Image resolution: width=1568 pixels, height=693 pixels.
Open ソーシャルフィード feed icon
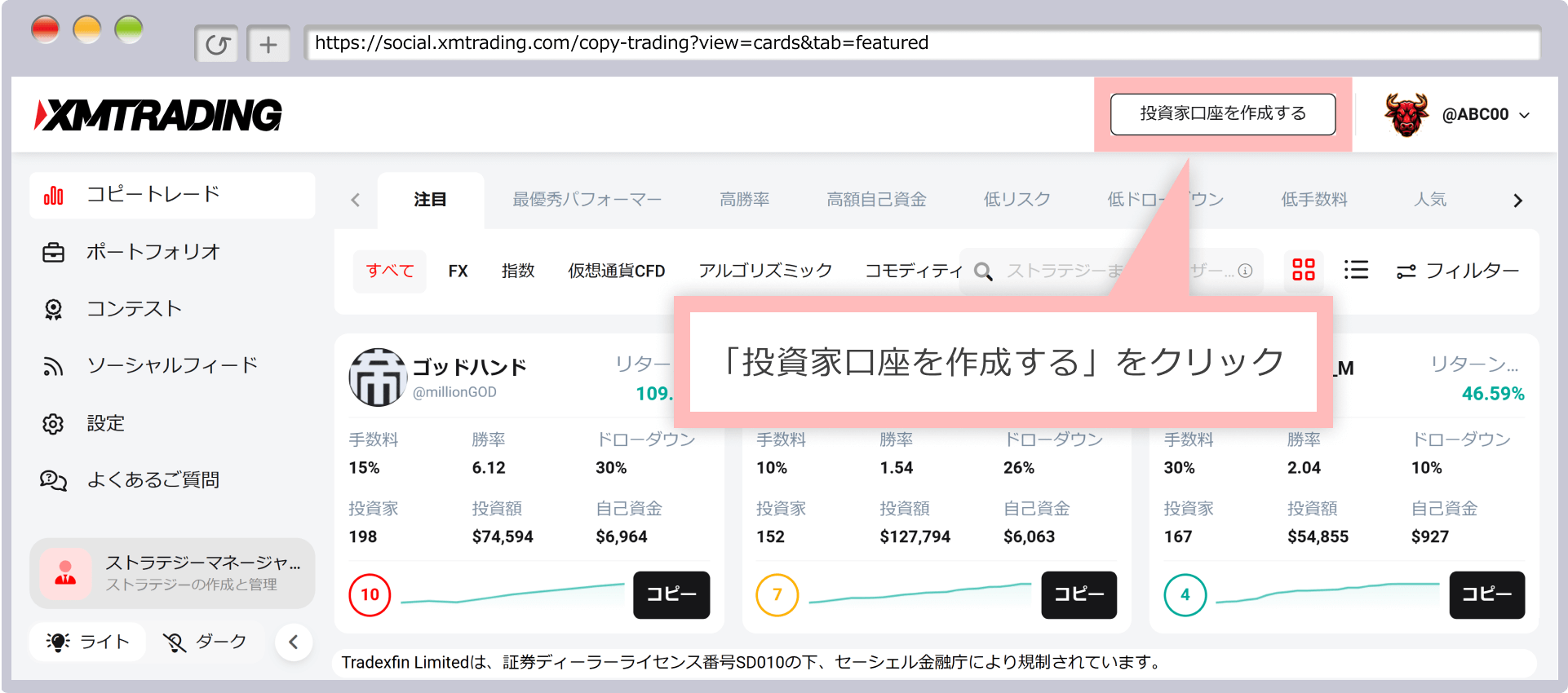point(53,367)
